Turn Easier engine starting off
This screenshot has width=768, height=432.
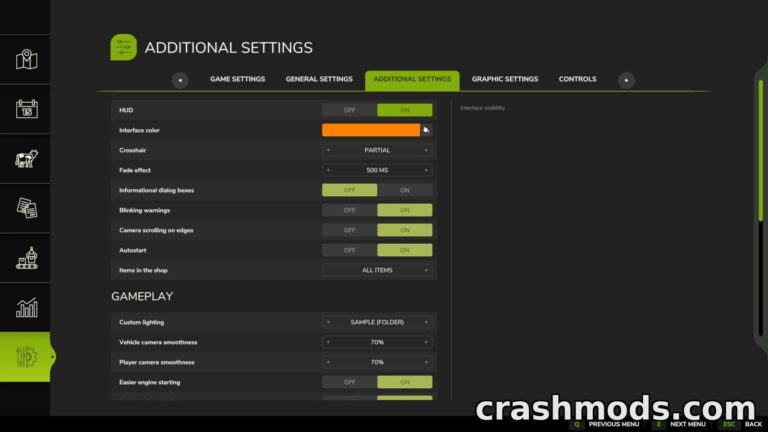349,382
